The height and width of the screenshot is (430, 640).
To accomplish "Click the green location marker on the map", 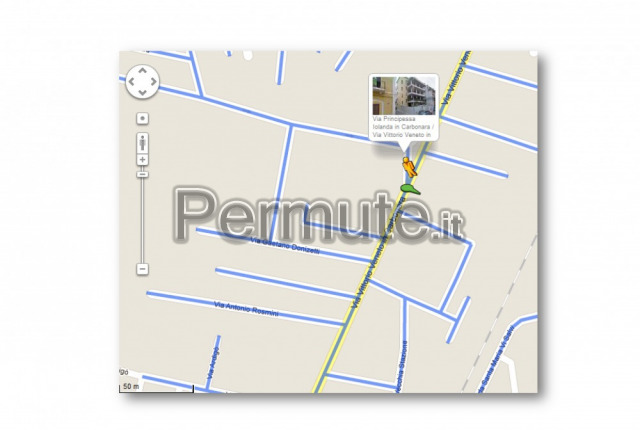I will coord(410,188).
